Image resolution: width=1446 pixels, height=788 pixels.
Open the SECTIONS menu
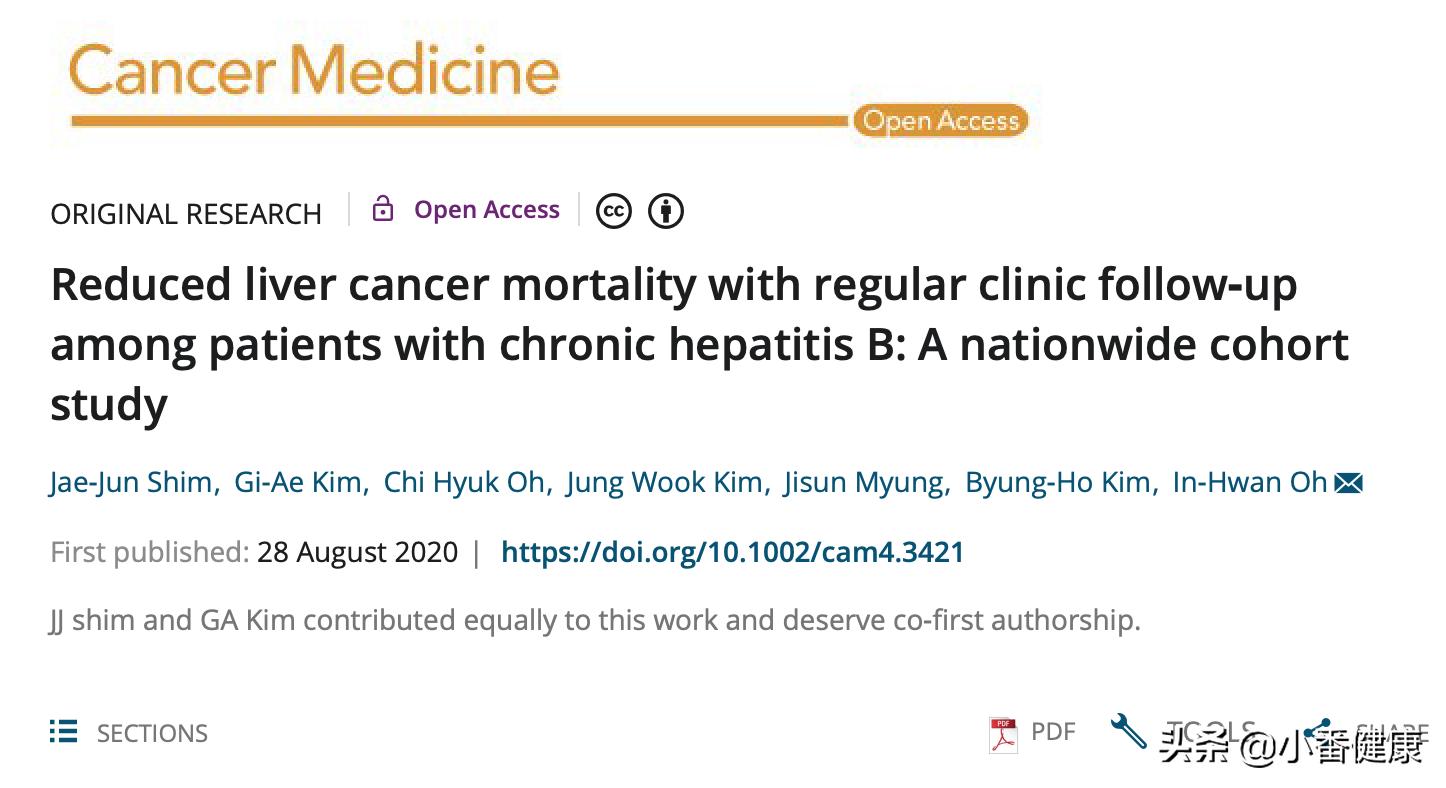(x=151, y=733)
